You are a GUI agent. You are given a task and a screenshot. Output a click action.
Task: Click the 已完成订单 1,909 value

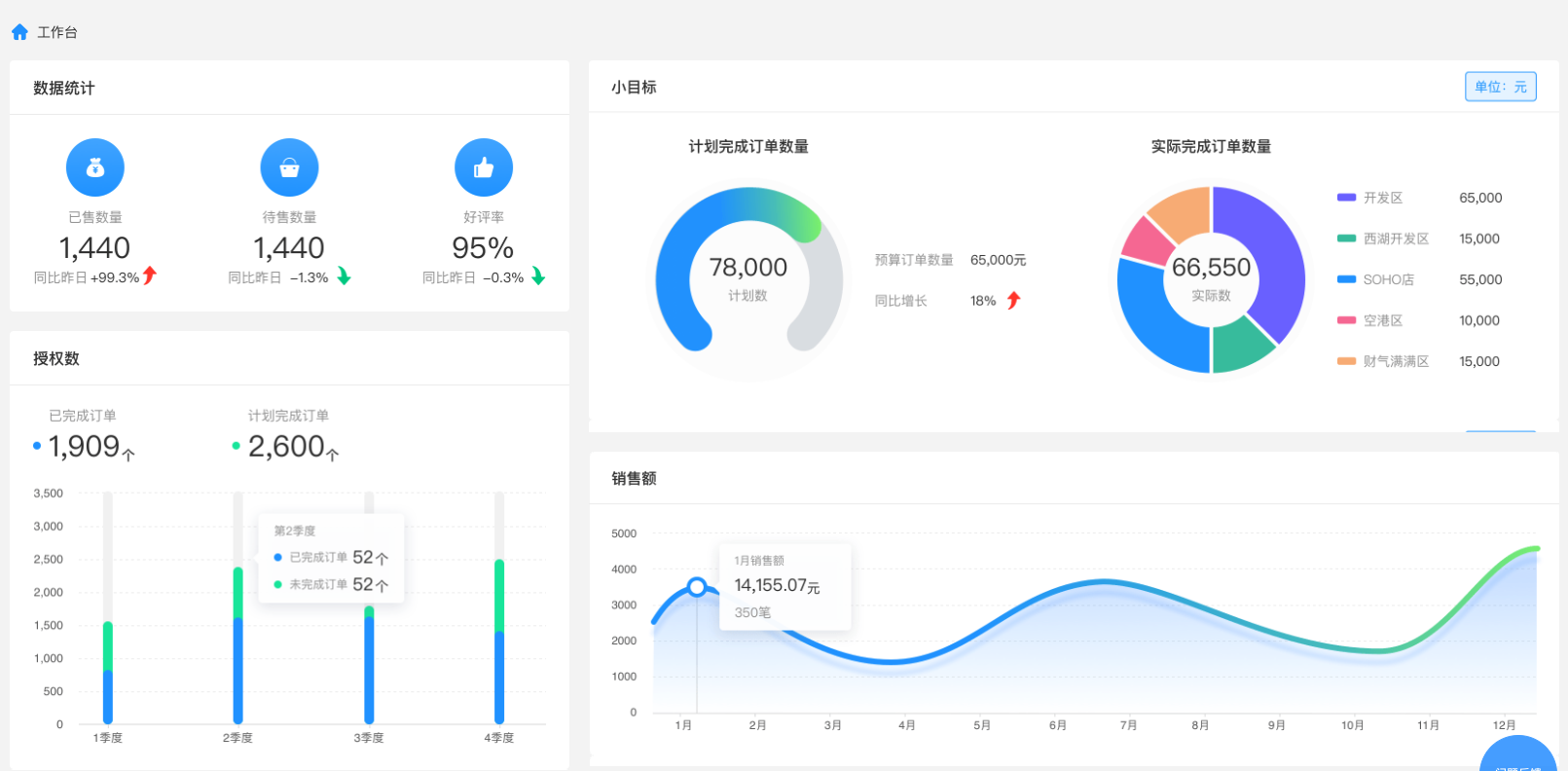(x=91, y=447)
